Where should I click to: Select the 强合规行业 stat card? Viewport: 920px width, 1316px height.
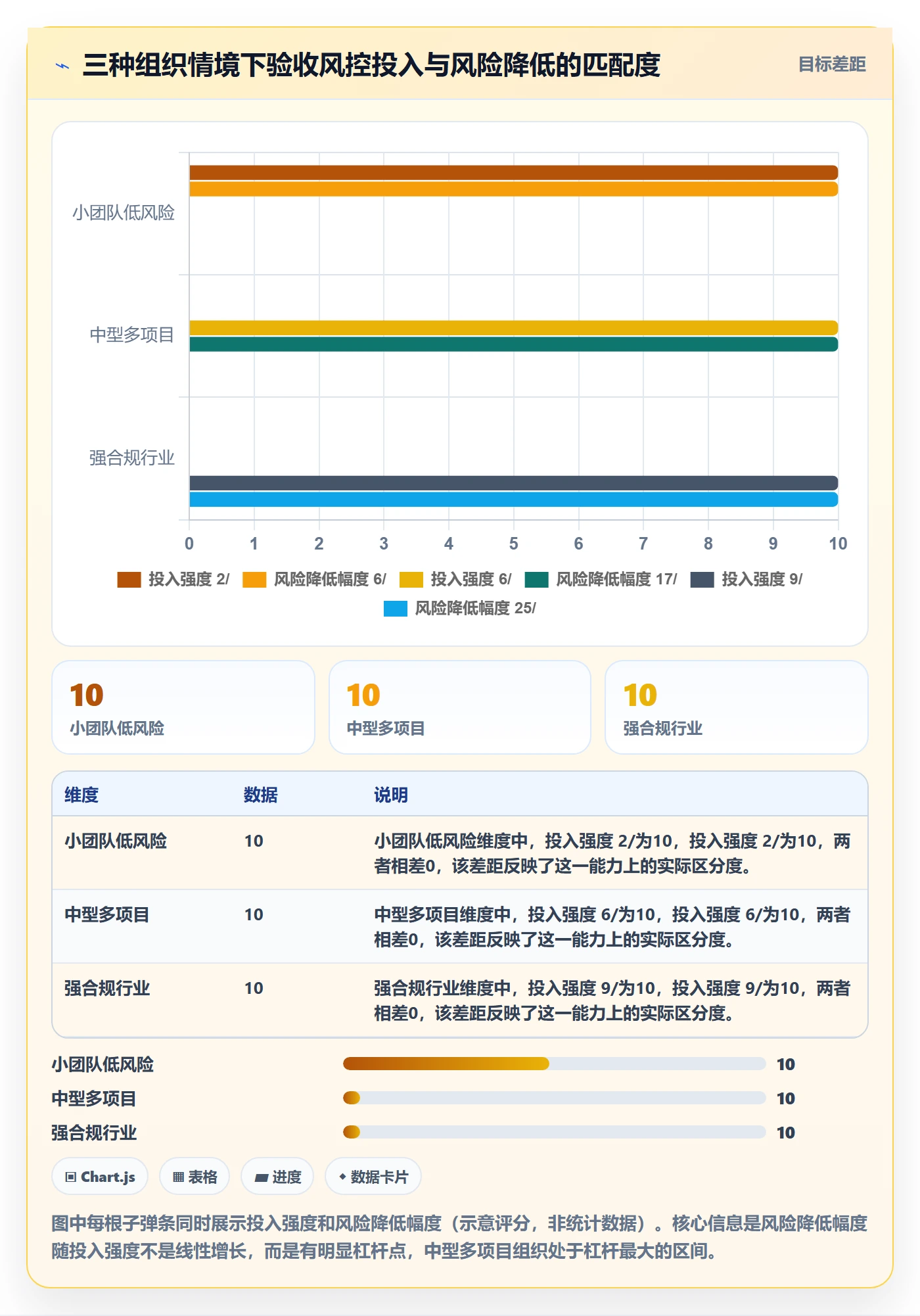click(x=737, y=707)
